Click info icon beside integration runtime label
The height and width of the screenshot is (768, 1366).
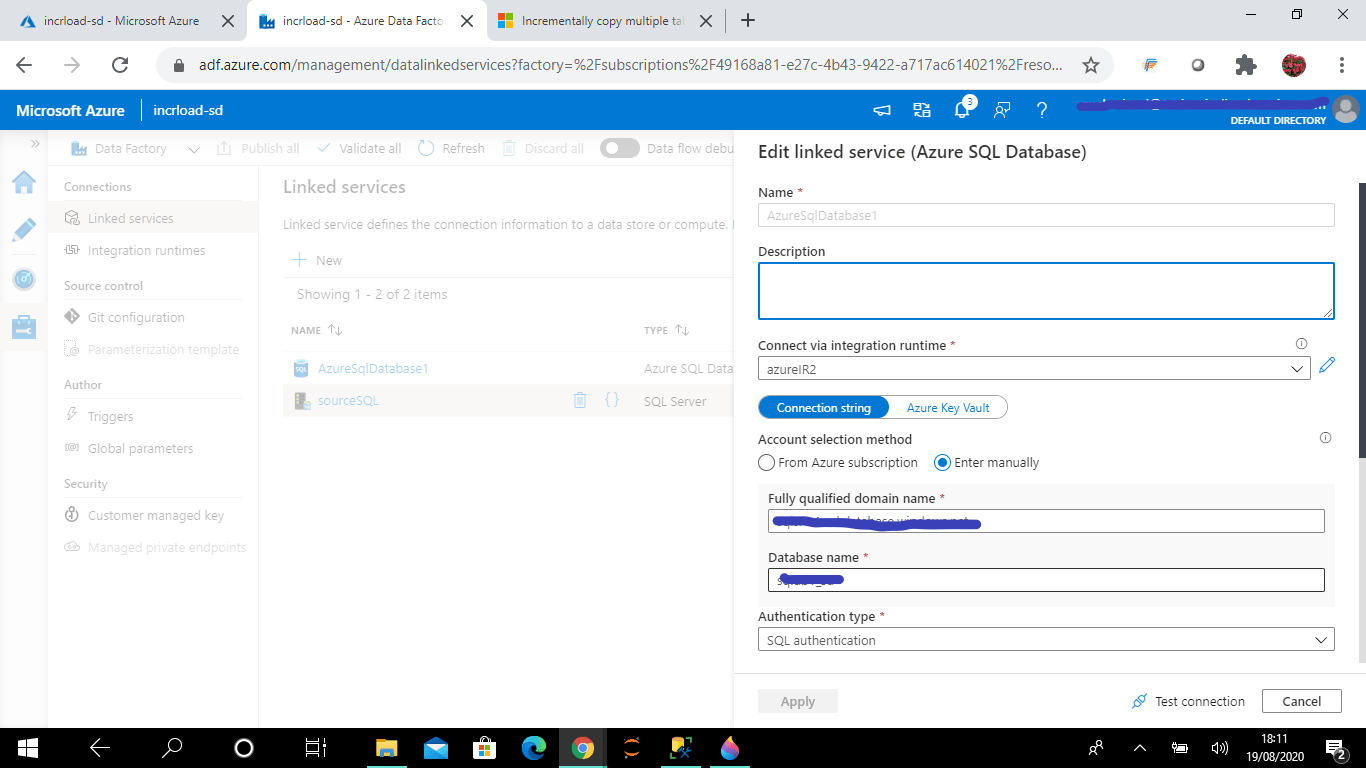(1301, 343)
